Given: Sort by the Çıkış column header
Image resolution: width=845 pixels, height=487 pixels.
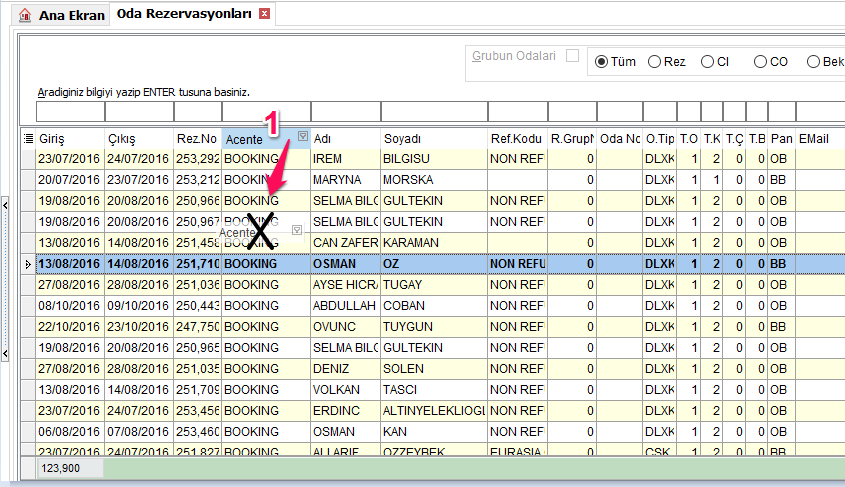Looking at the screenshot, I should (x=139, y=139).
